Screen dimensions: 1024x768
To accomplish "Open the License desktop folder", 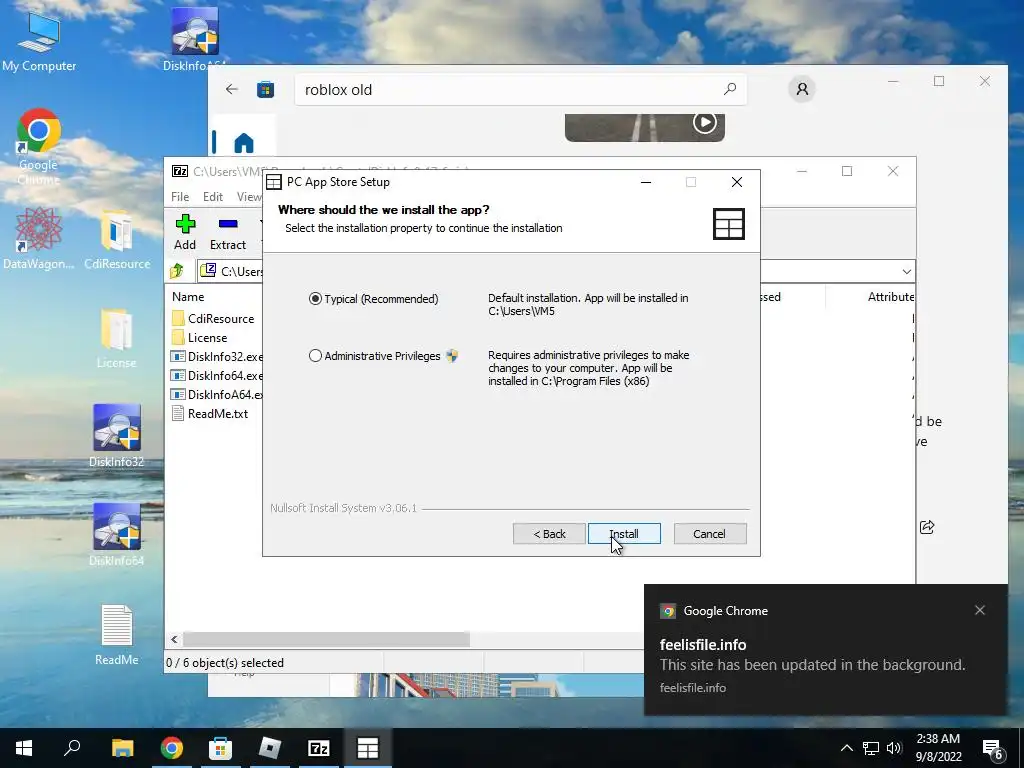I will point(117,339).
